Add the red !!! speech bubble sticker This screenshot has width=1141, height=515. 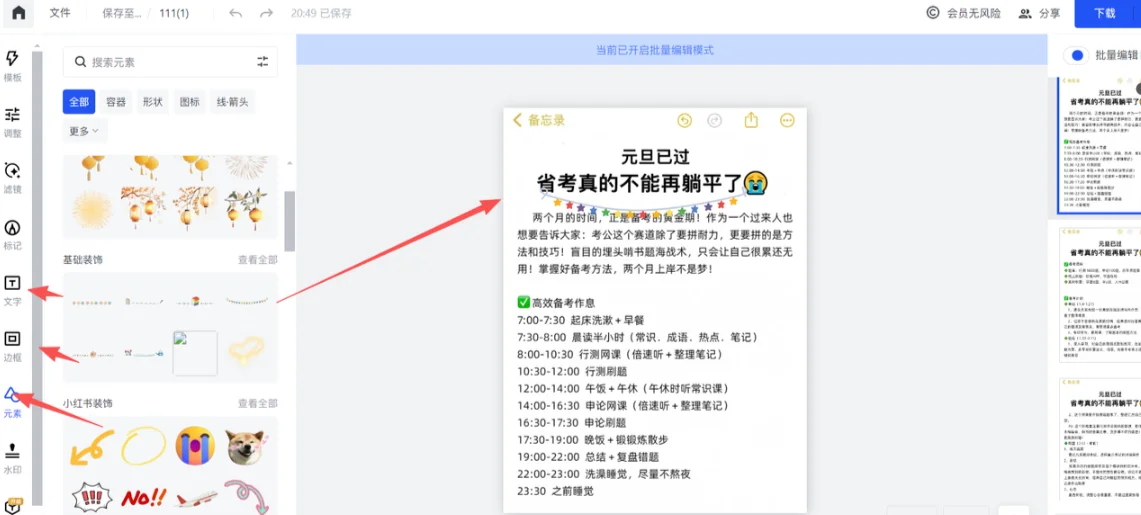(x=92, y=498)
